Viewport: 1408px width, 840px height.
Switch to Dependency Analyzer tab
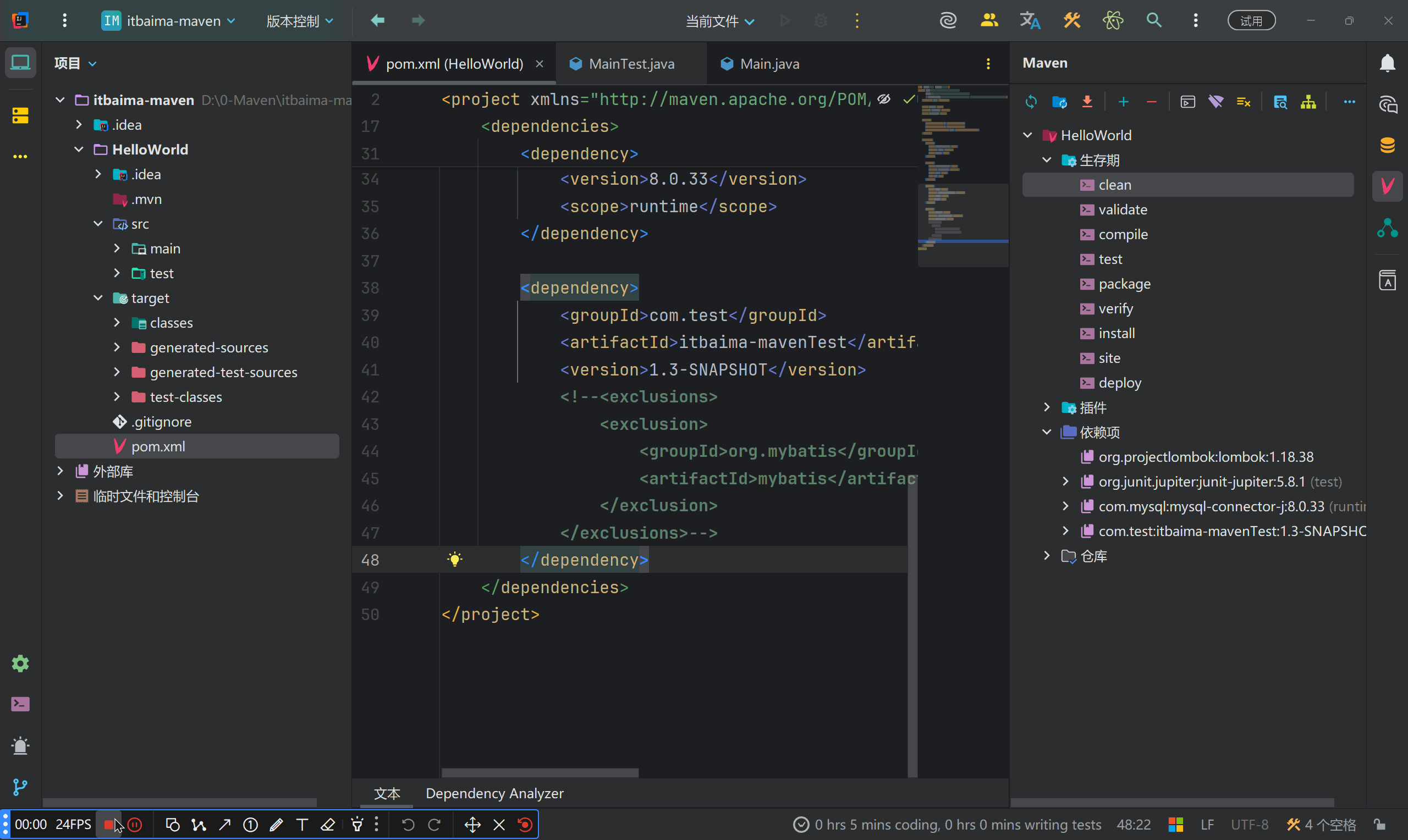(494, 794)
